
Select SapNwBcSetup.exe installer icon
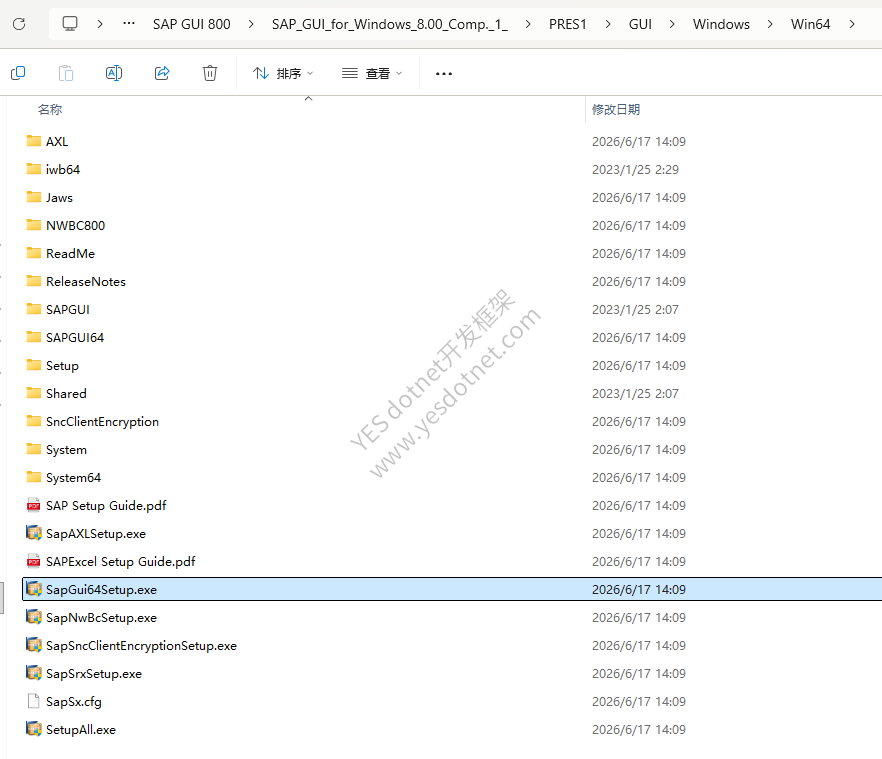point(34,617)
